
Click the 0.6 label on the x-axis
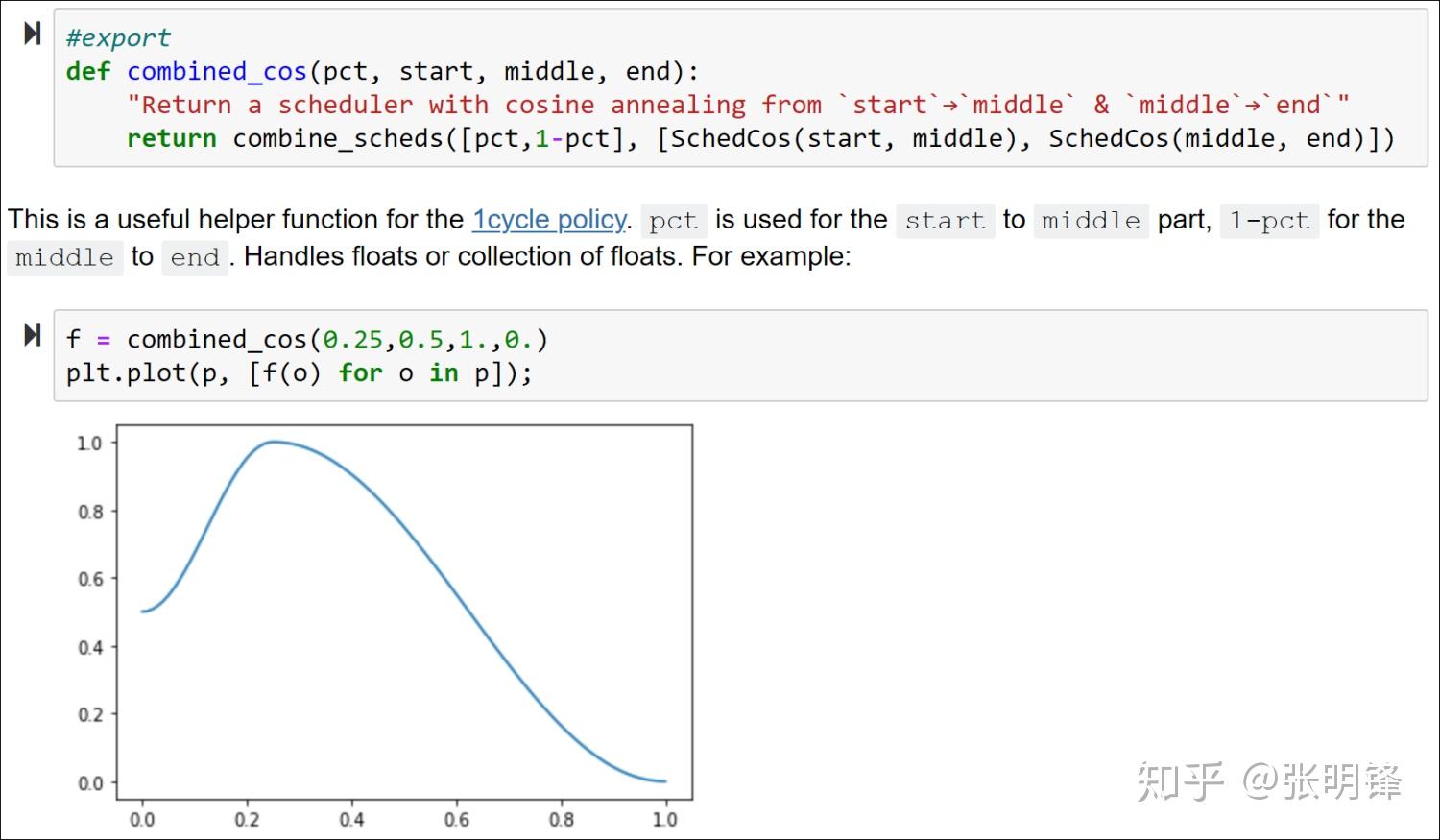click(456, 820)
